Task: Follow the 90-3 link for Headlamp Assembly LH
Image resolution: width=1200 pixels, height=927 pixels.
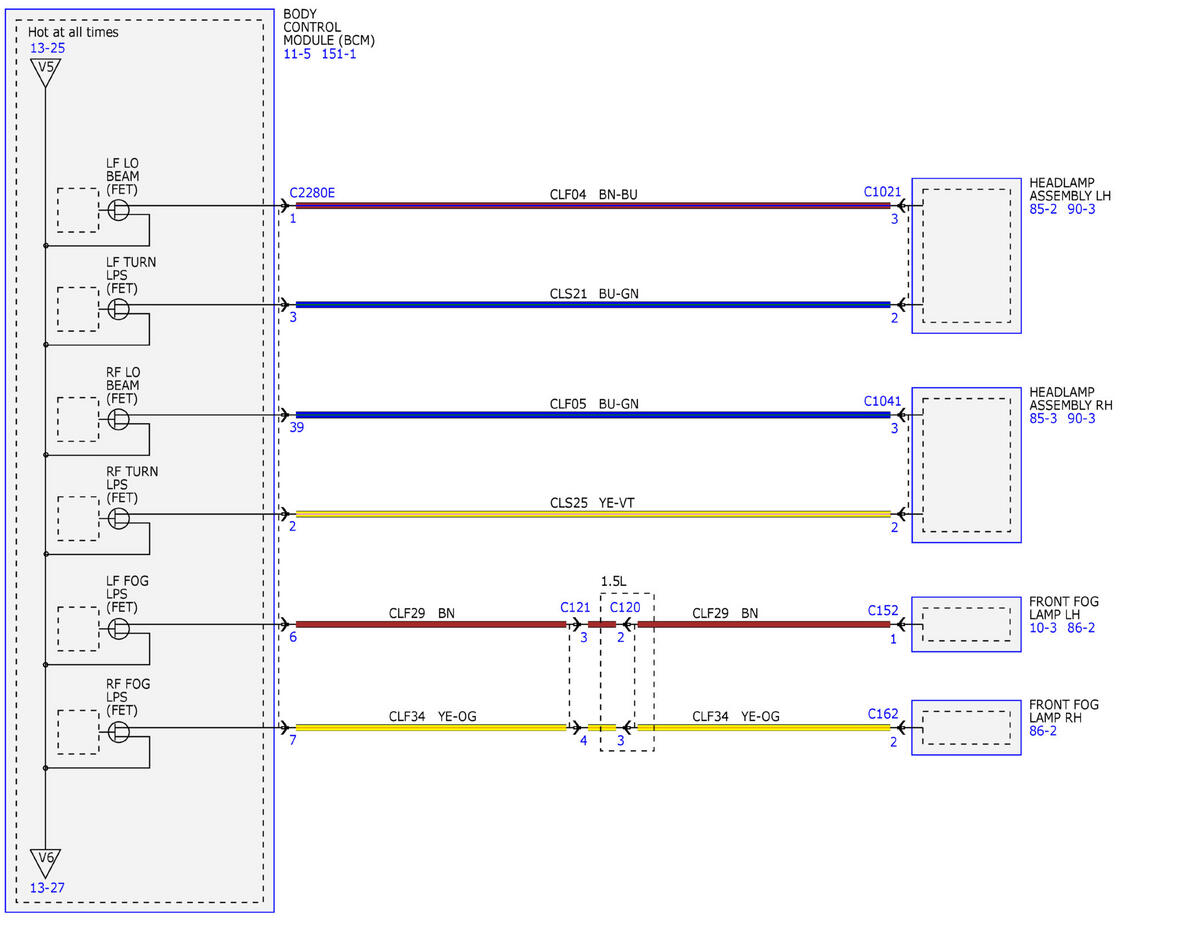Action: 1081,209
